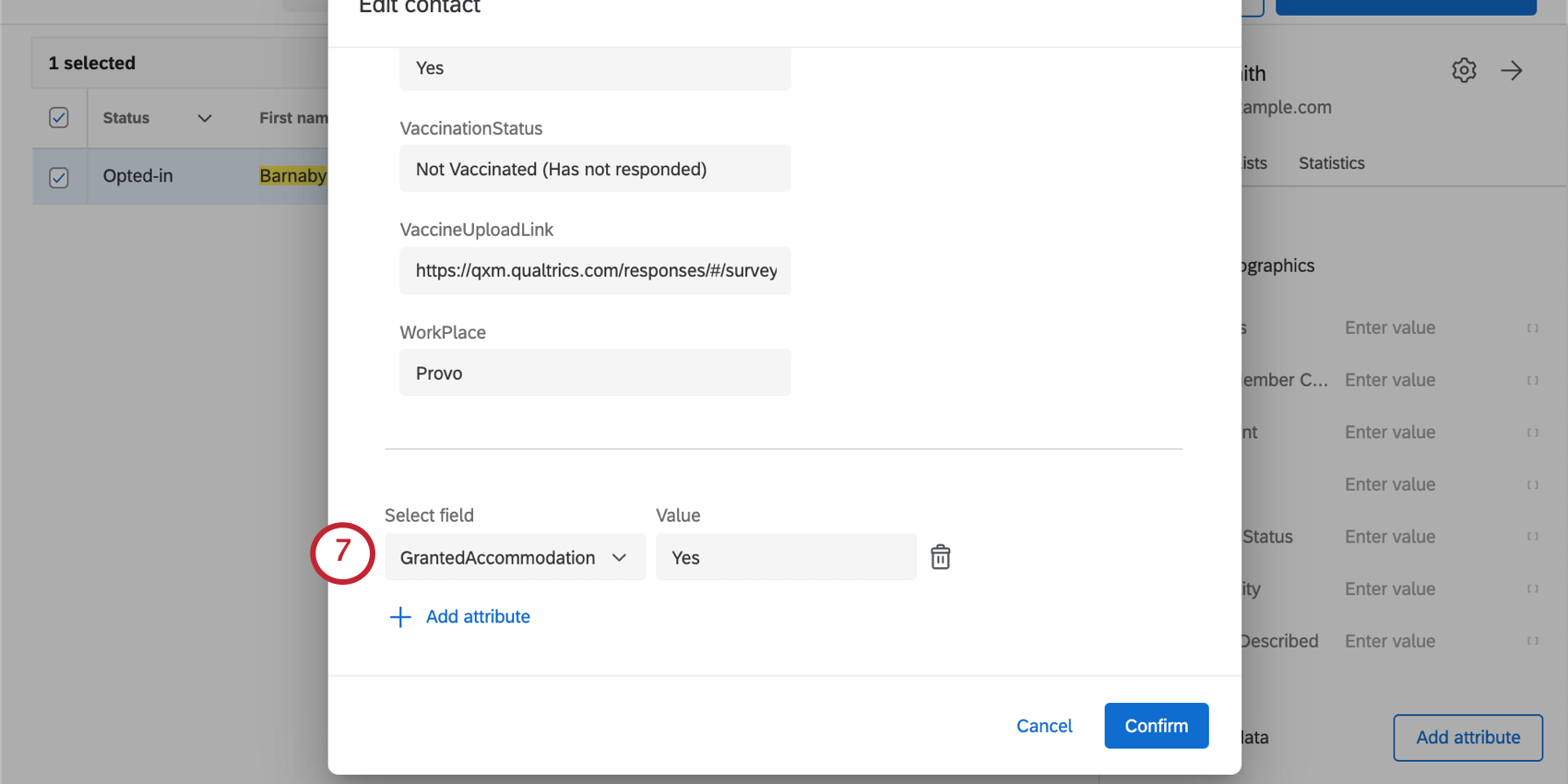
Task: Uncheck the Opted-in contact row checkbox
Action: click(59, 177)
